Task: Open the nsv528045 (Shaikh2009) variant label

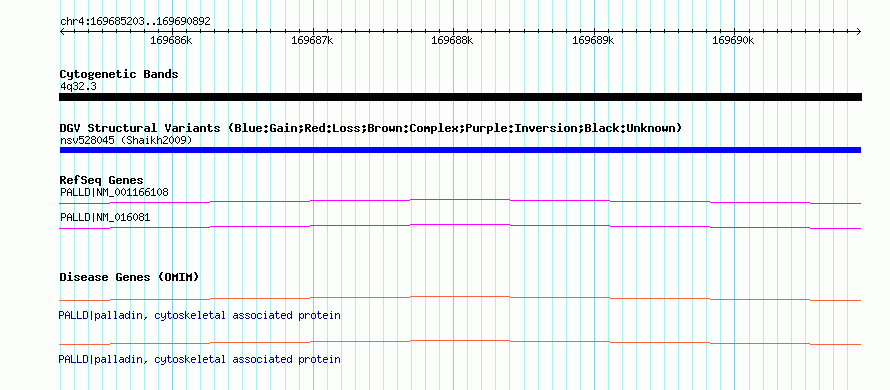Action: 126,140
